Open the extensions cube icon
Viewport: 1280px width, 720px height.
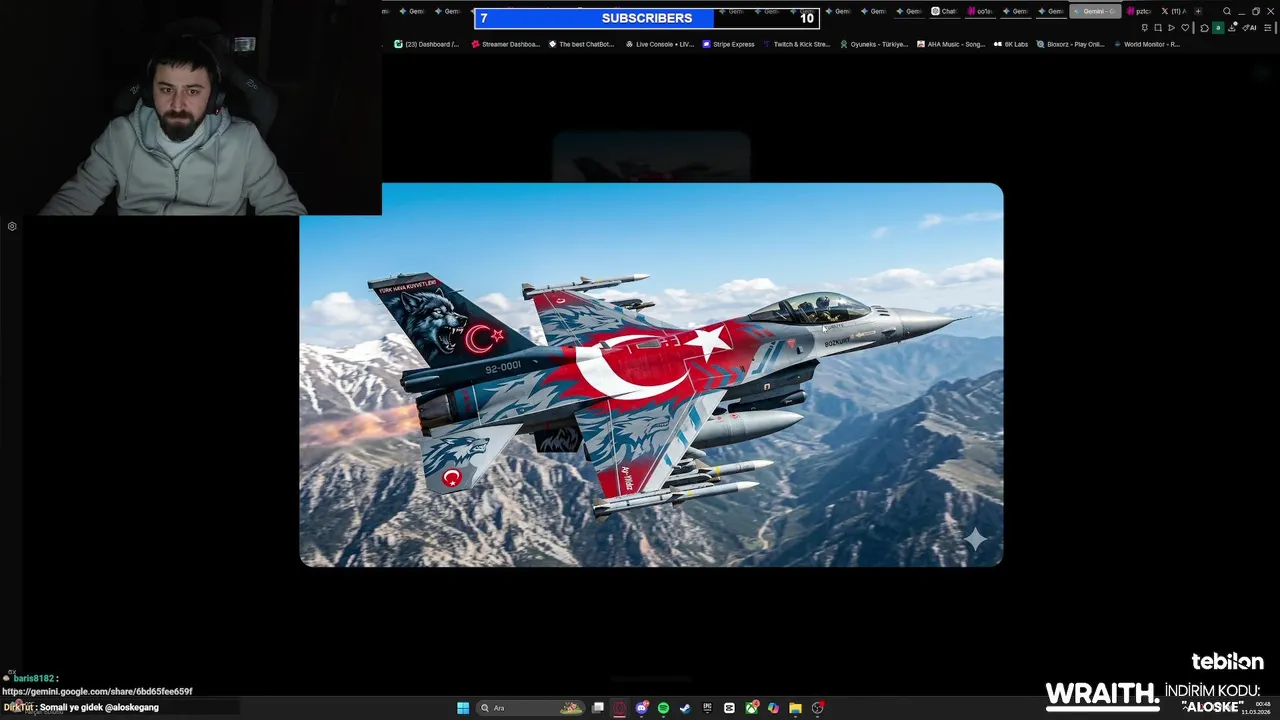click(1204, 28)
